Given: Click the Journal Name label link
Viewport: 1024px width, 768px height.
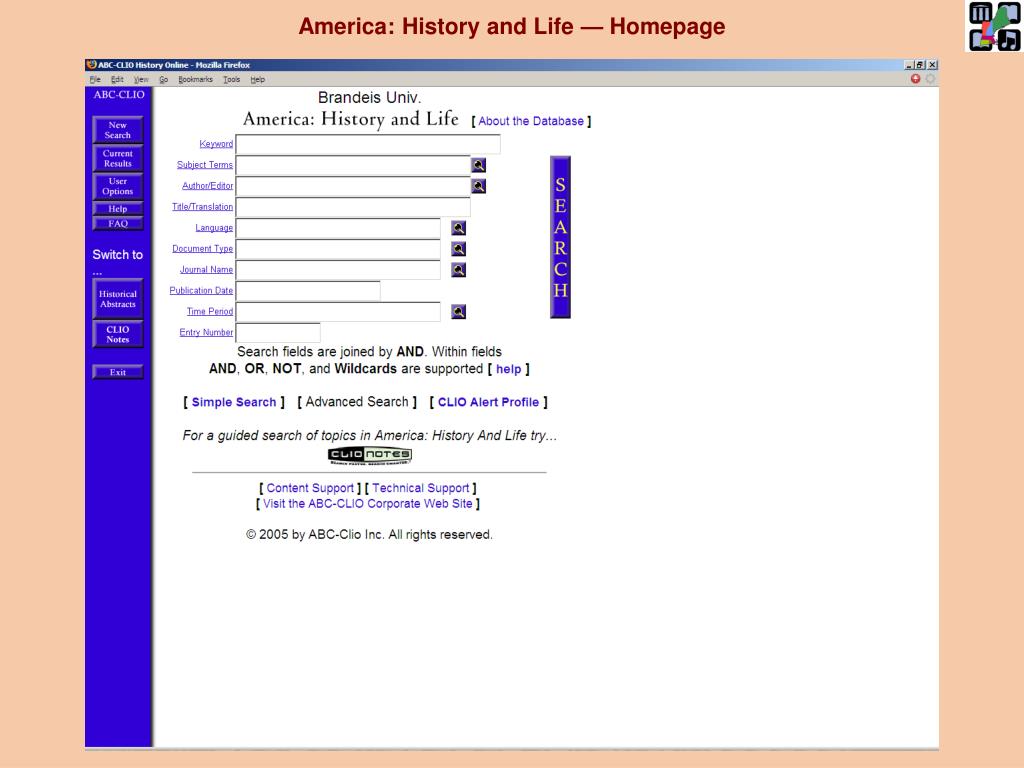Looking at the screenshot, I should point(206,270).
